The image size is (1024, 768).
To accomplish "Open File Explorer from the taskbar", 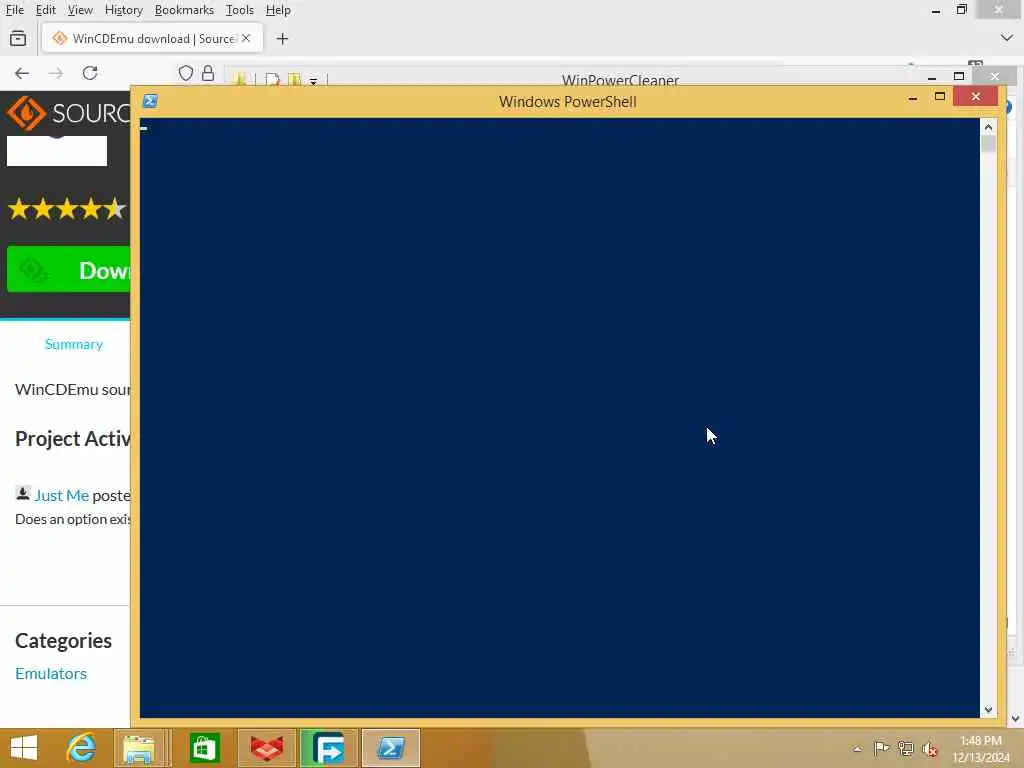I will tap(138, 748).
